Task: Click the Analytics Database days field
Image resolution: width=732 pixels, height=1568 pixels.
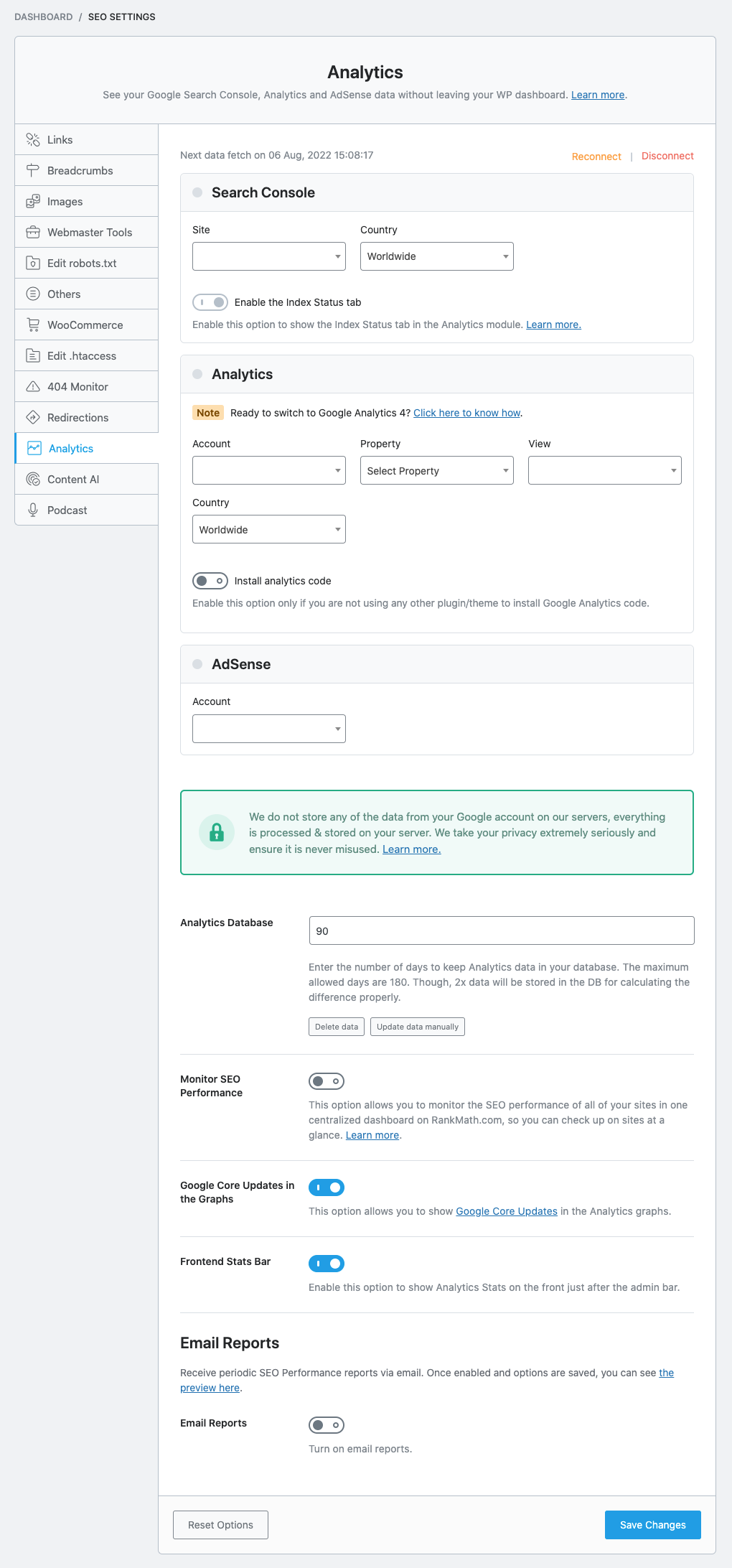Action: 501,931
